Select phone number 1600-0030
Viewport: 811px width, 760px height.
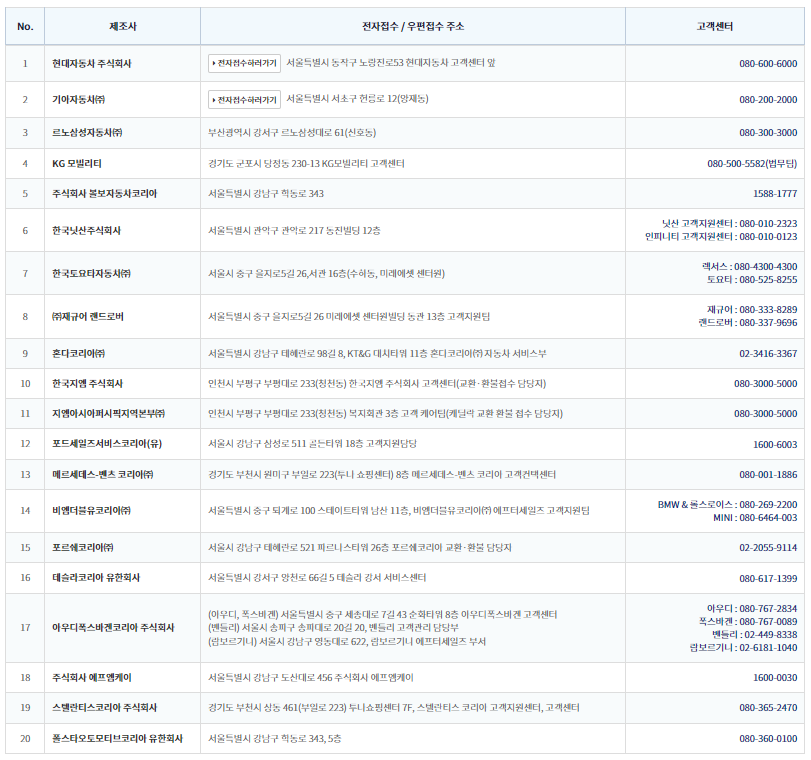pyautogui.click(x=775, y=677)
